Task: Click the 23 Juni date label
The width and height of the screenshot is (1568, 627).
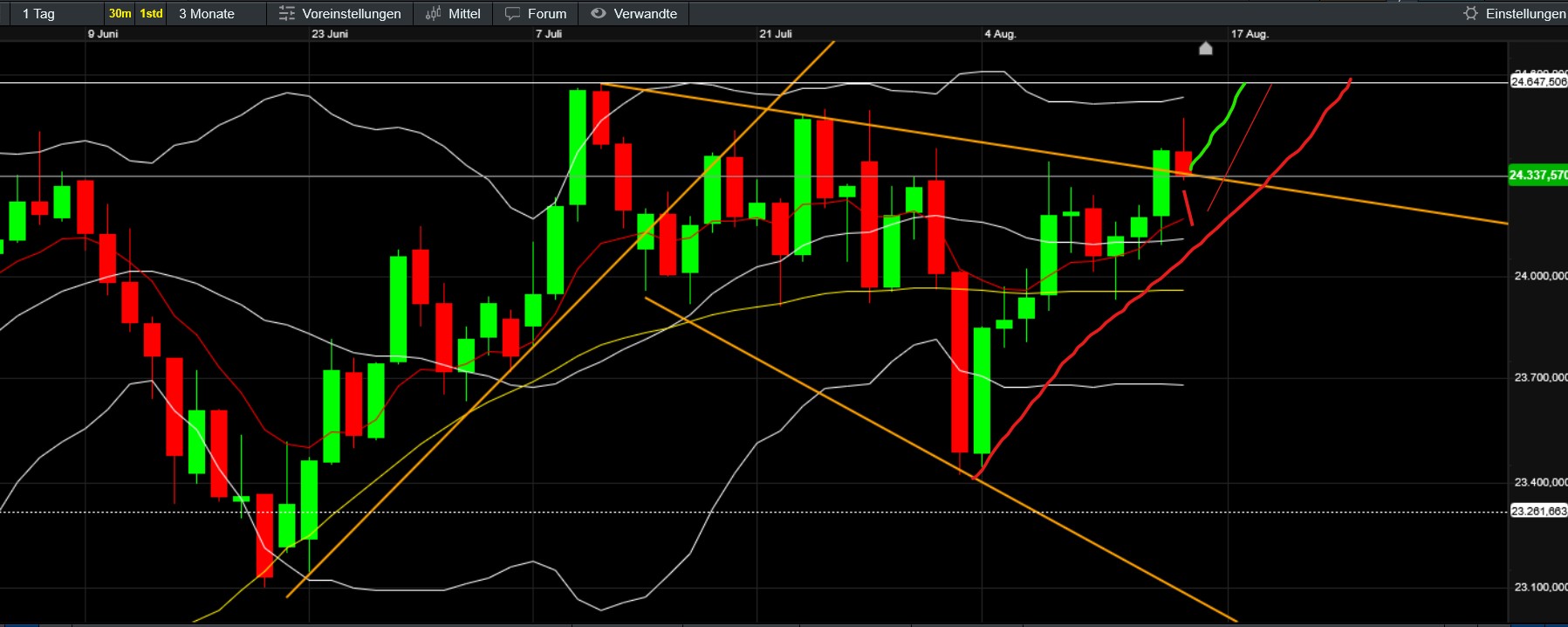Action: (x=330, y=34)
